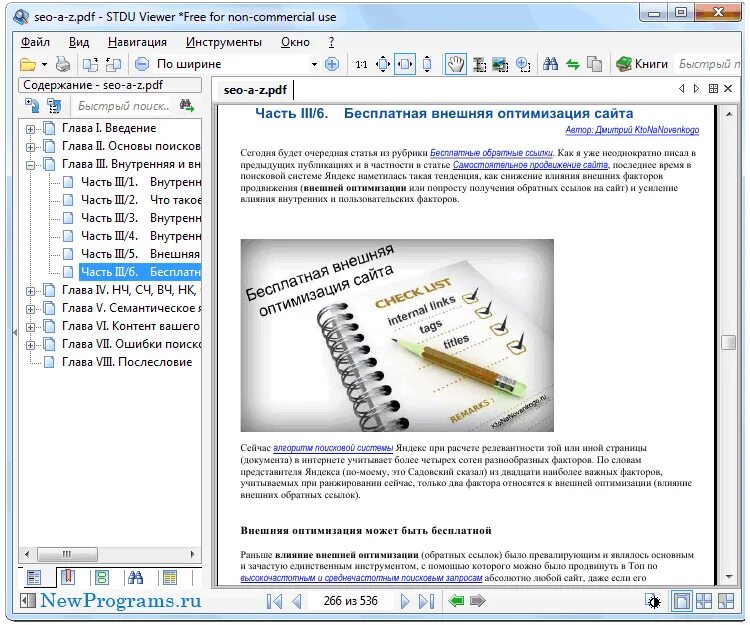Go to next page button
Screen dimensions: 750x625
pyautogui.click(x=405, y=601)
